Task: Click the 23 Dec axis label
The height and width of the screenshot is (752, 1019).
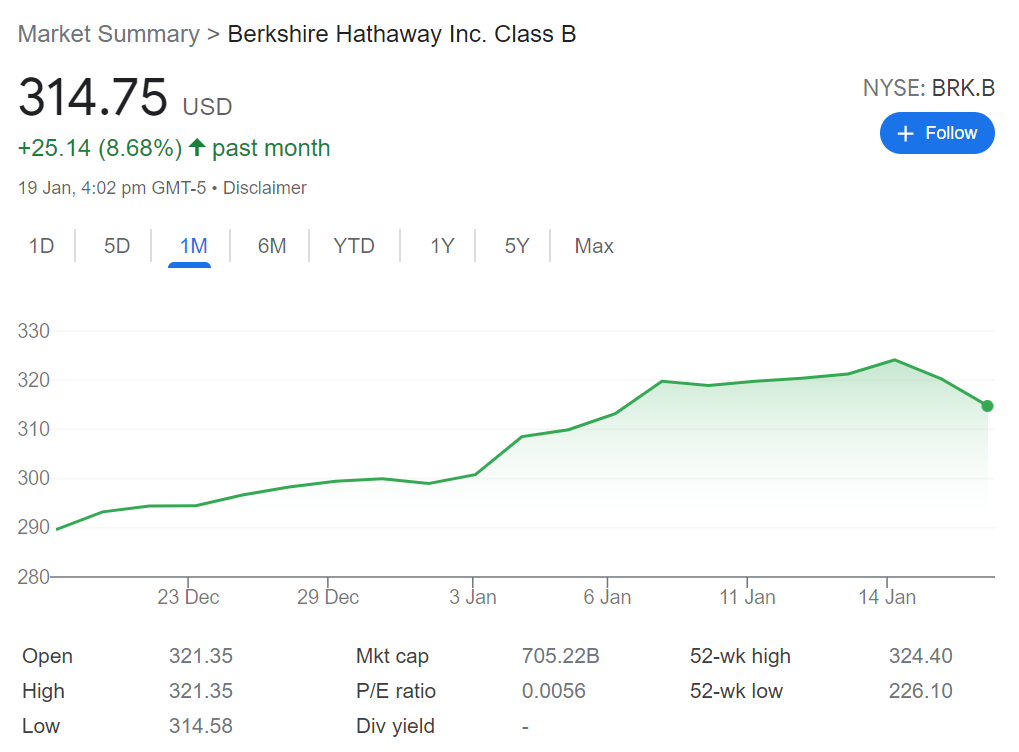Action: (188, 597)
